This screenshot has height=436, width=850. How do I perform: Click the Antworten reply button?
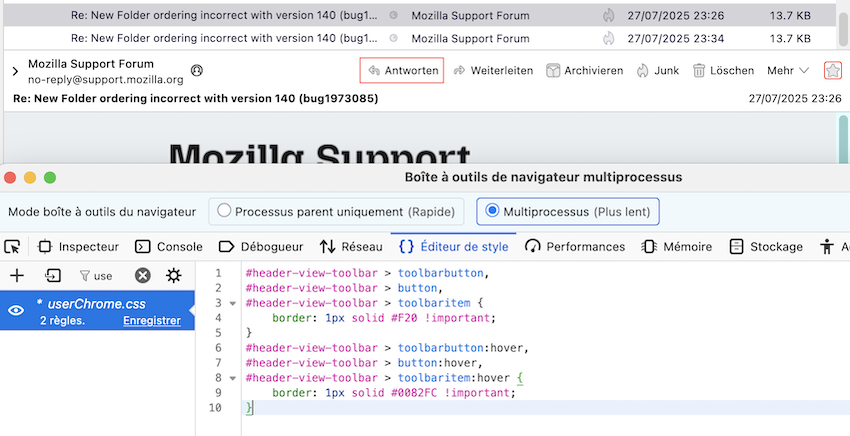(402, 71)
